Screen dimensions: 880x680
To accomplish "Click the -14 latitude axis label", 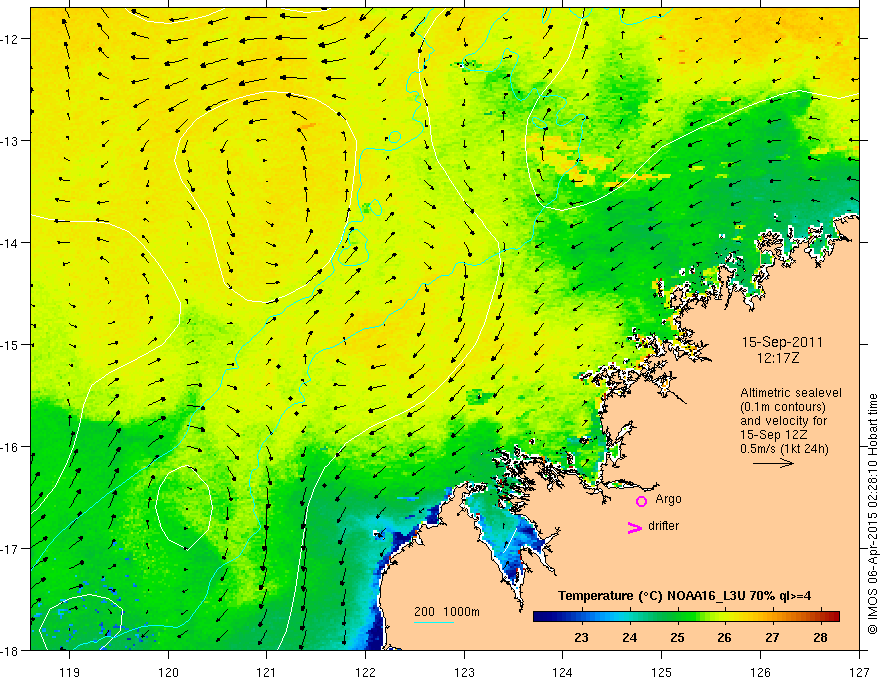I will tap(11, 242).
